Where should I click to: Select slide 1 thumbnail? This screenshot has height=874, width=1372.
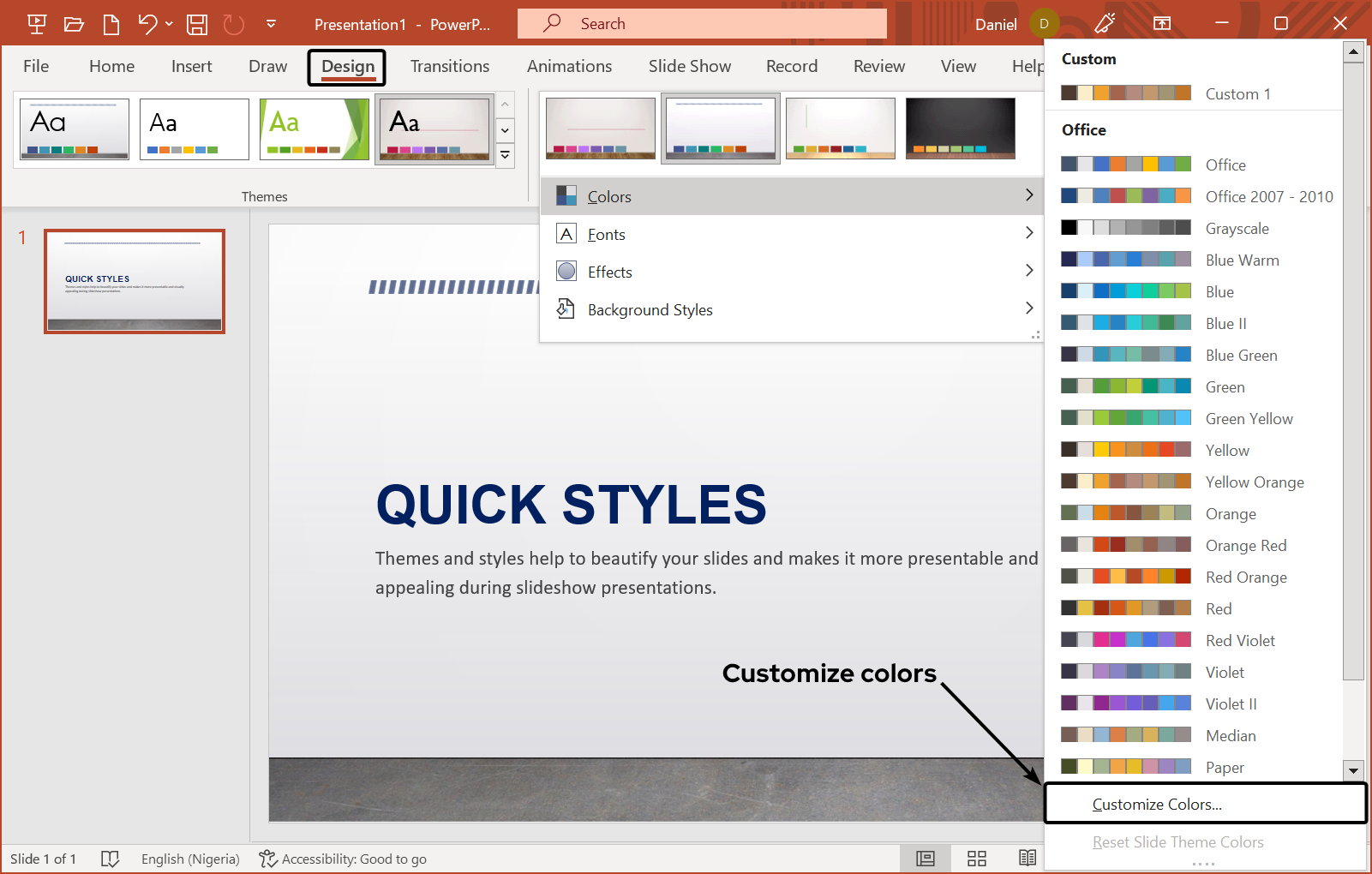134,280
